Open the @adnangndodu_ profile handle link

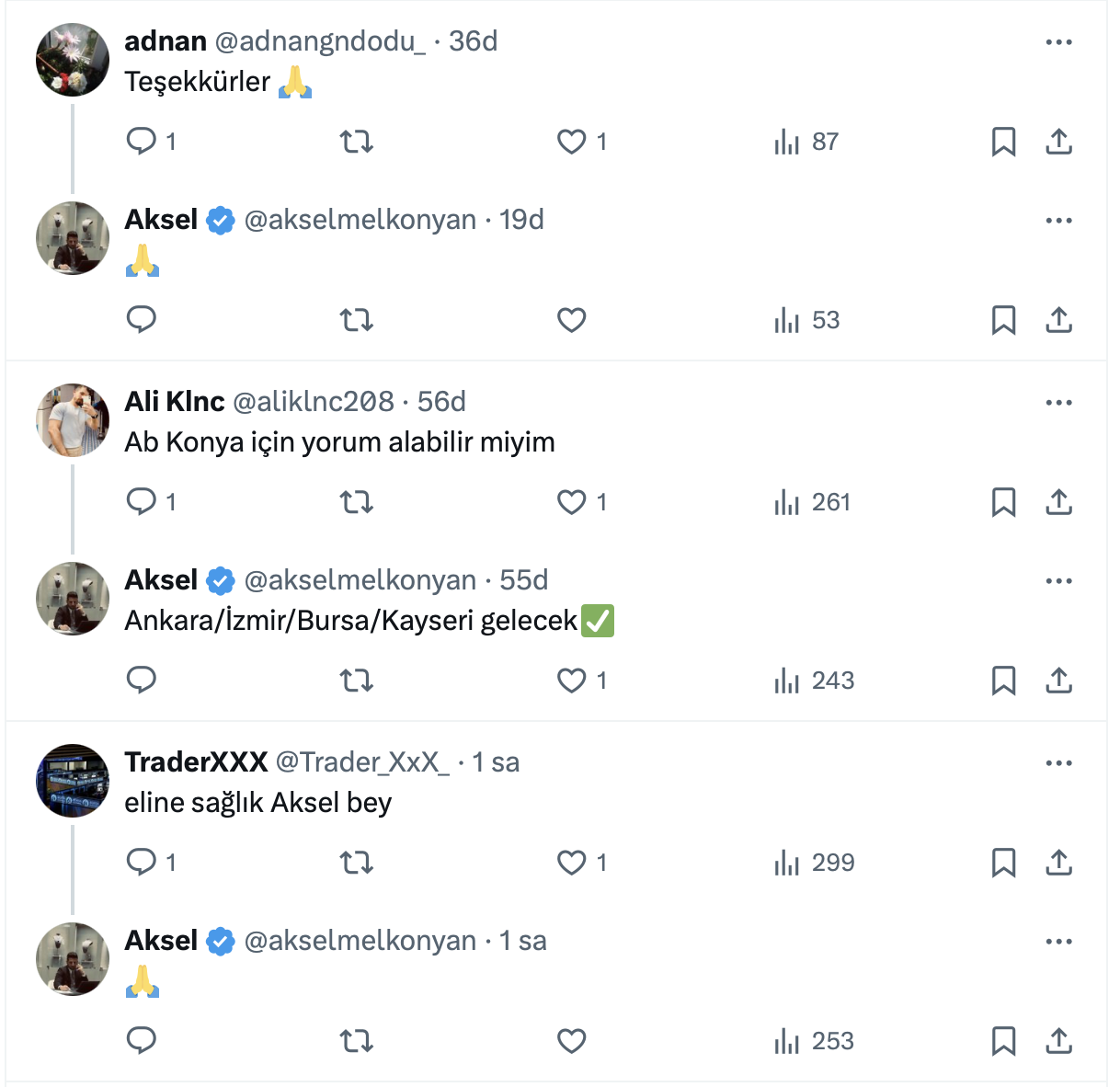click(320, 41)
